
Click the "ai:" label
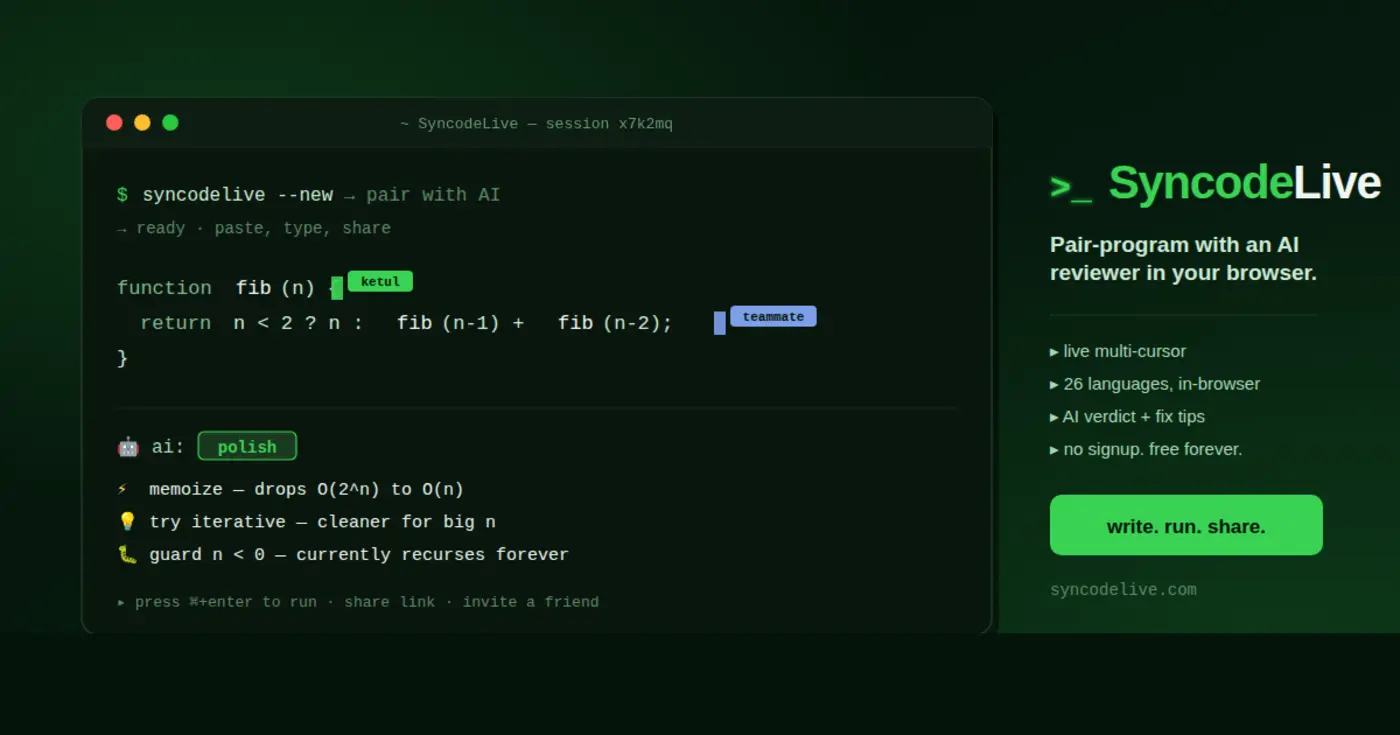pos(168,447)
